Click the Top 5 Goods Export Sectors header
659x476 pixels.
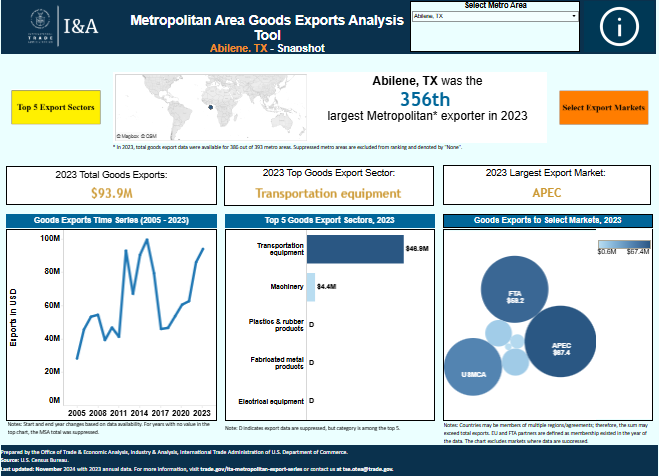[x=330, y=221]
